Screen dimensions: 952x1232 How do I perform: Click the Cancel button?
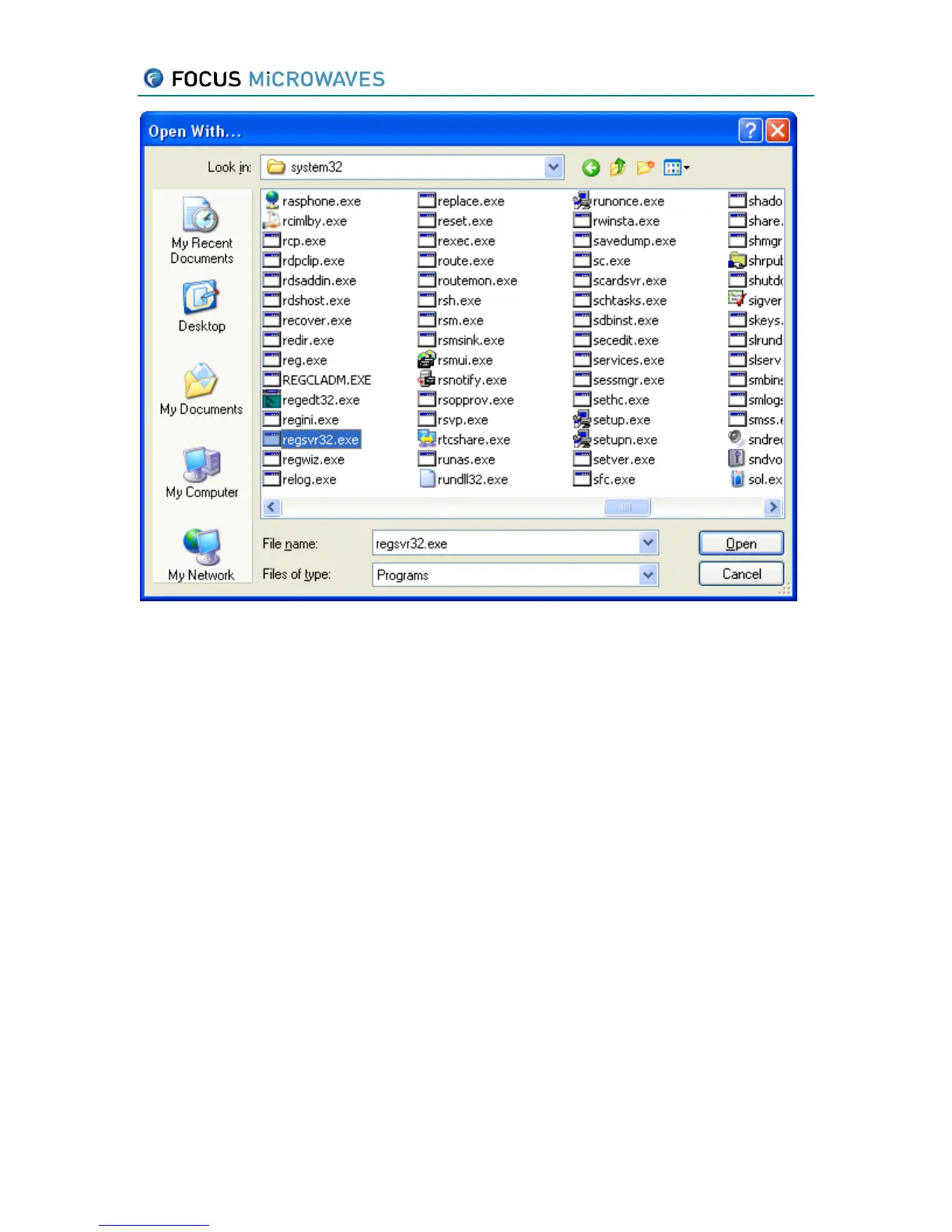pos(741,574)
